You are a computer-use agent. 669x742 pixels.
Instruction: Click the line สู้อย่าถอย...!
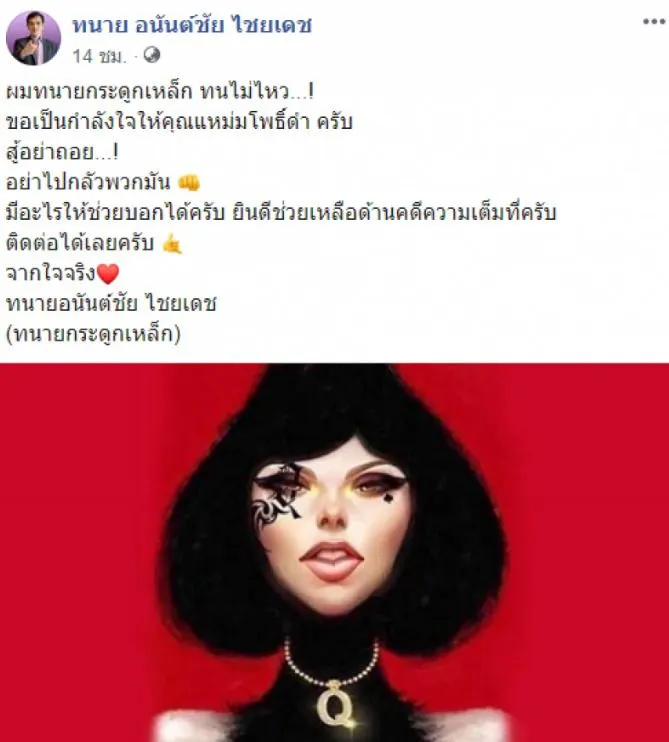[x=62, y=153]
